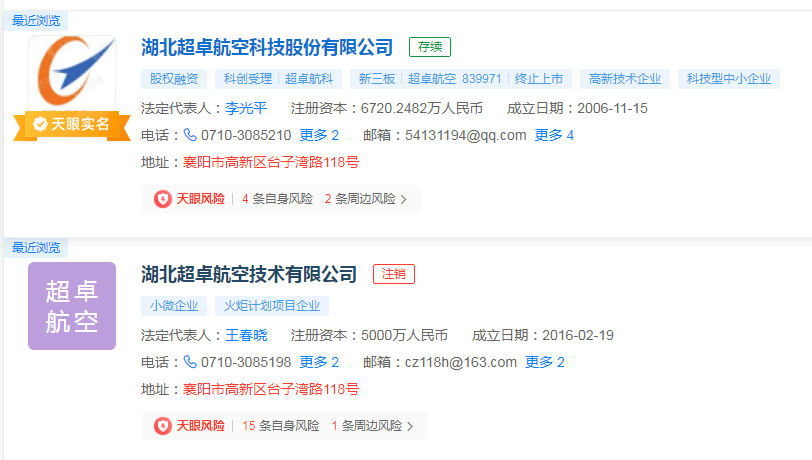Viewport: 812px width, 460px height.
Task: Select the 火炬计划项目企业 tag
Action: point(271,306)
